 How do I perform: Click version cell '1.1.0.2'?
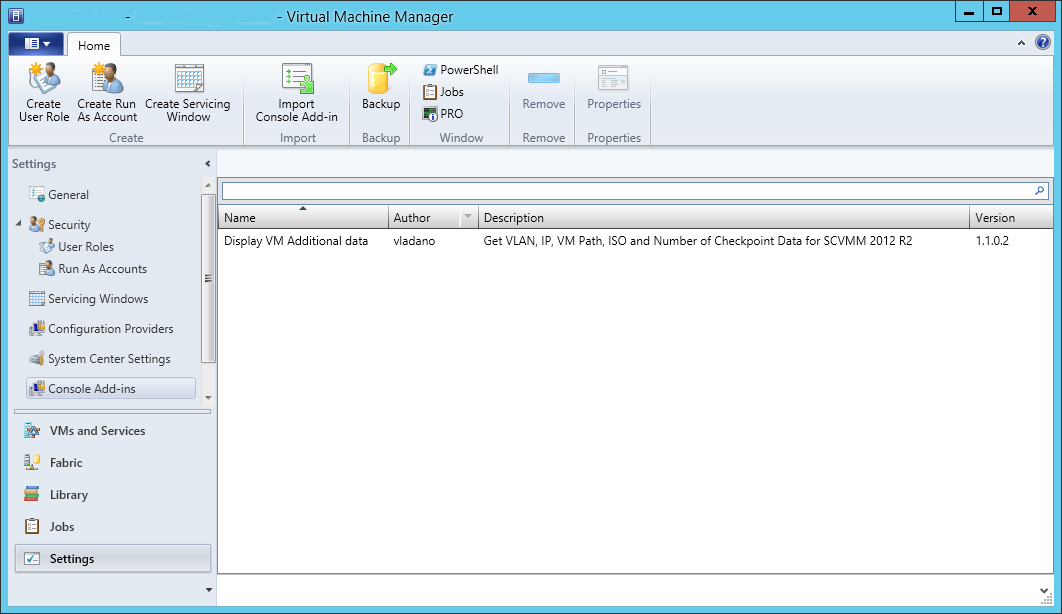tap(992, 241)
